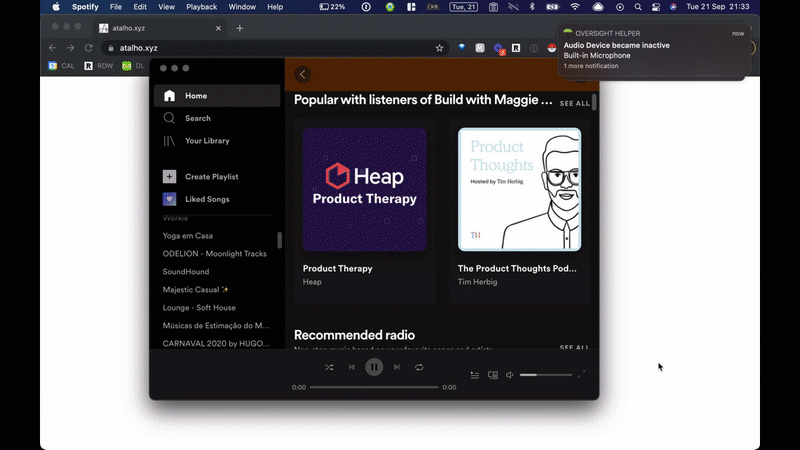
Task: Click the R extension icon in toolbar
Action: (516, 48)
